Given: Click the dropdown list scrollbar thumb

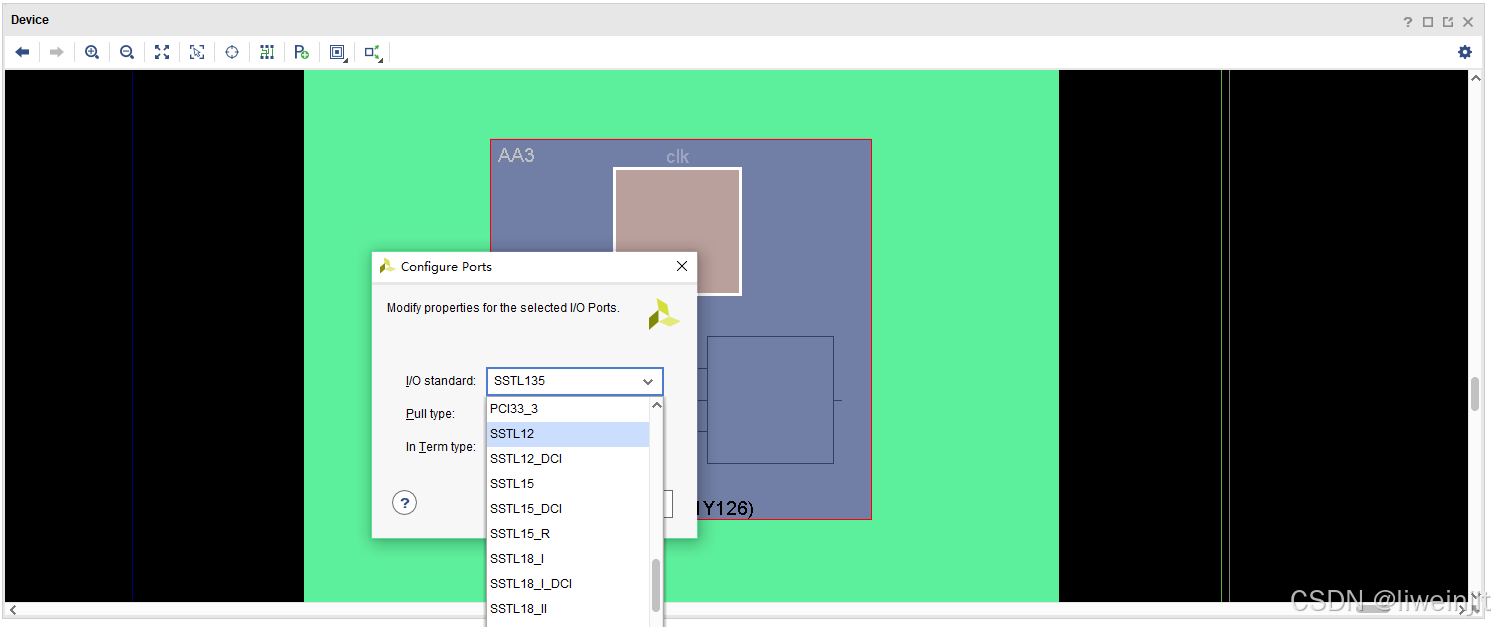Looking at the screenshot, I should (x=656, y=585).
